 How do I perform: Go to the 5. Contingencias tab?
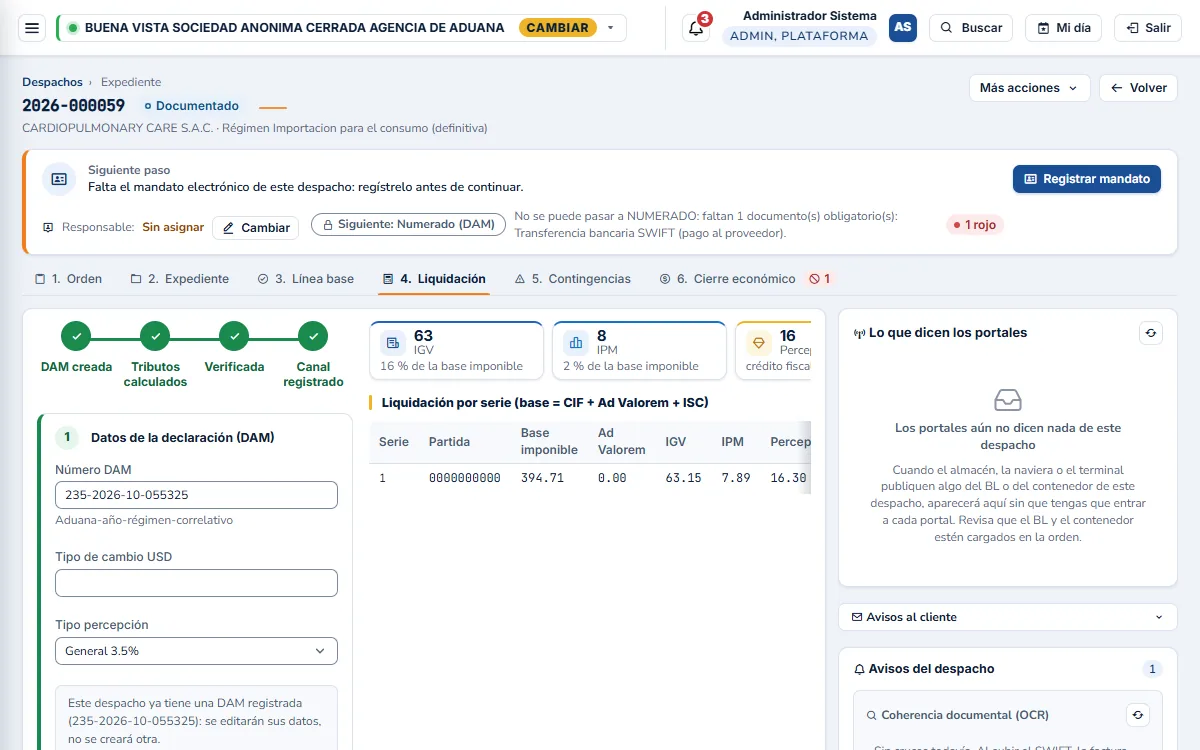573,279
